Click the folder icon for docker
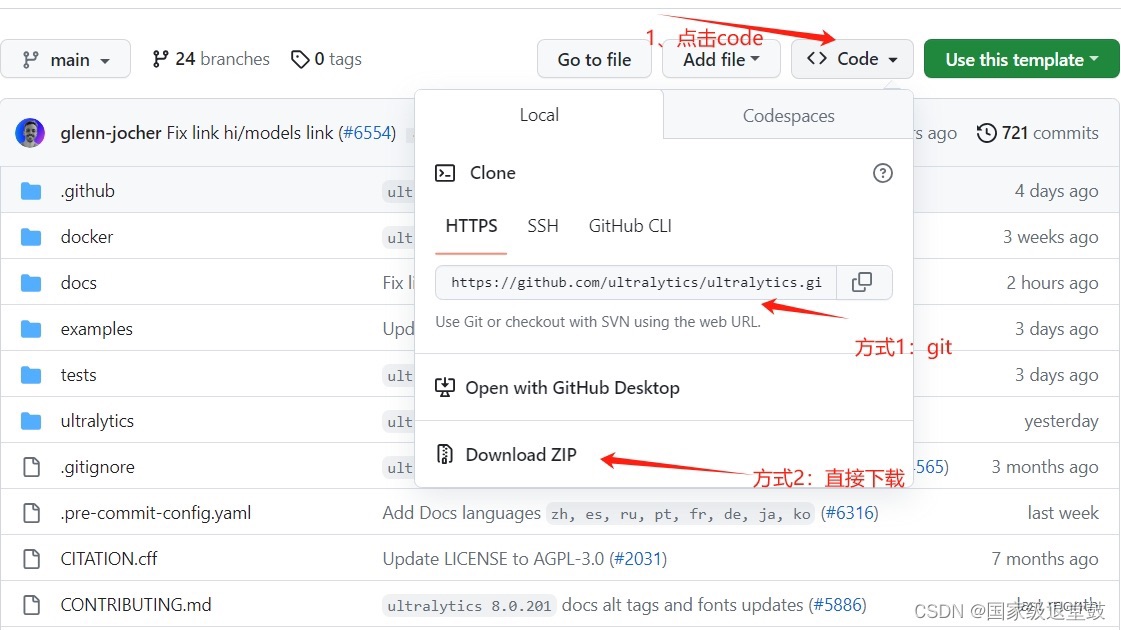 click(31, 237)
